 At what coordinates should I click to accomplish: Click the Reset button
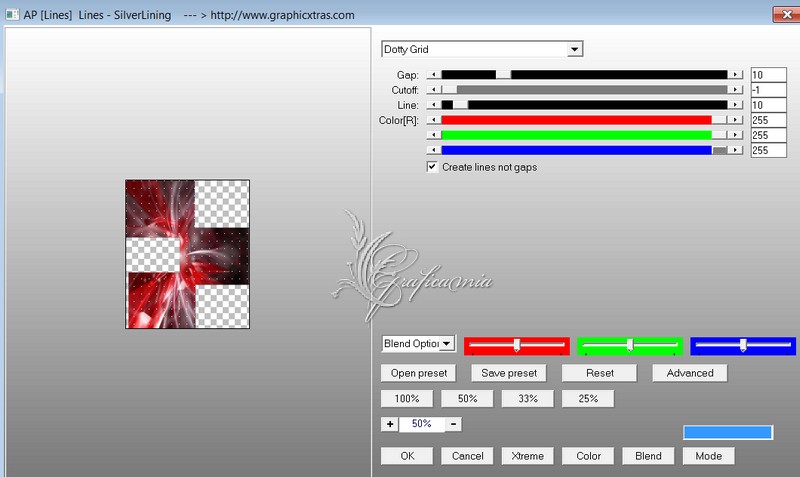click(599, 373)
